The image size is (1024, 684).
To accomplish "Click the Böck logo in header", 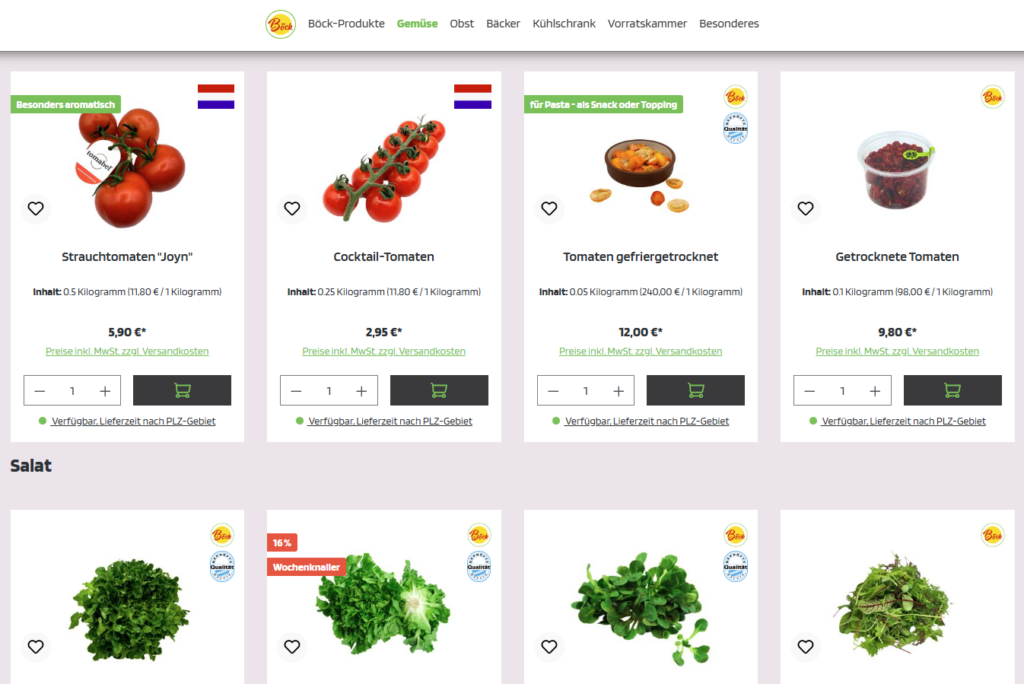I will 280,24.
